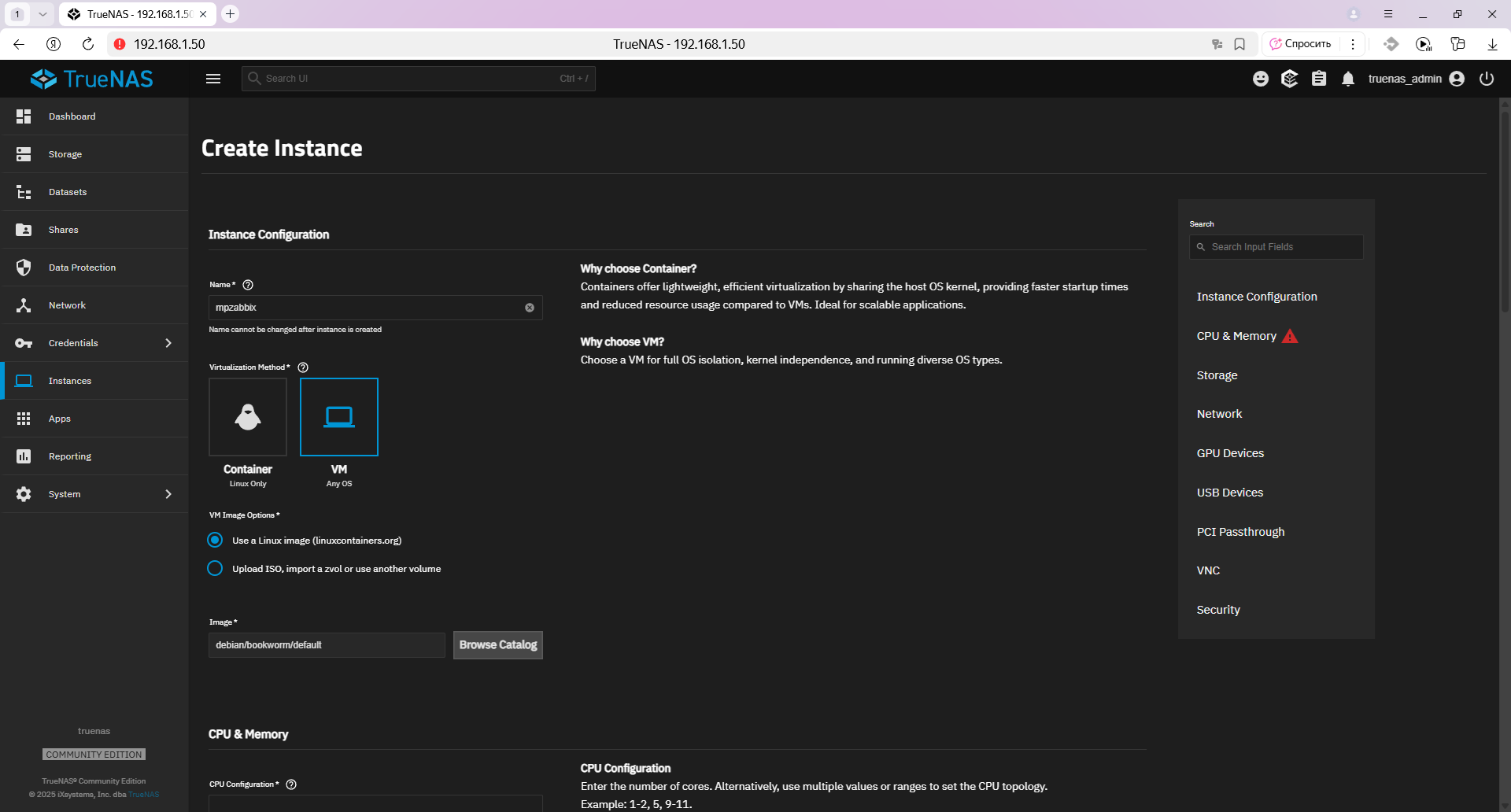Screen dimensions: 1511x812
Task: Jump to CPU & Memory section link
Action: coord(1236,336)
